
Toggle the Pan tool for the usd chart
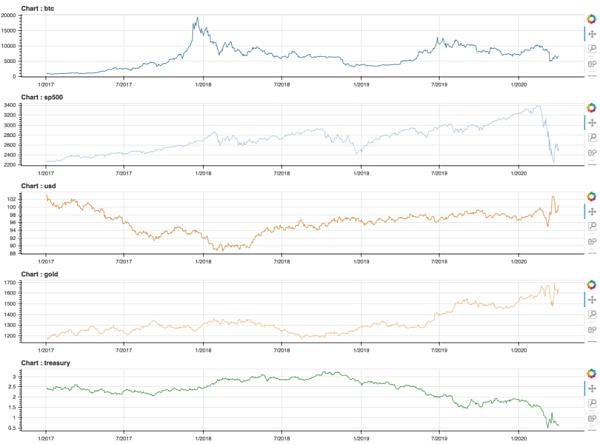click(x=591, y=212)
